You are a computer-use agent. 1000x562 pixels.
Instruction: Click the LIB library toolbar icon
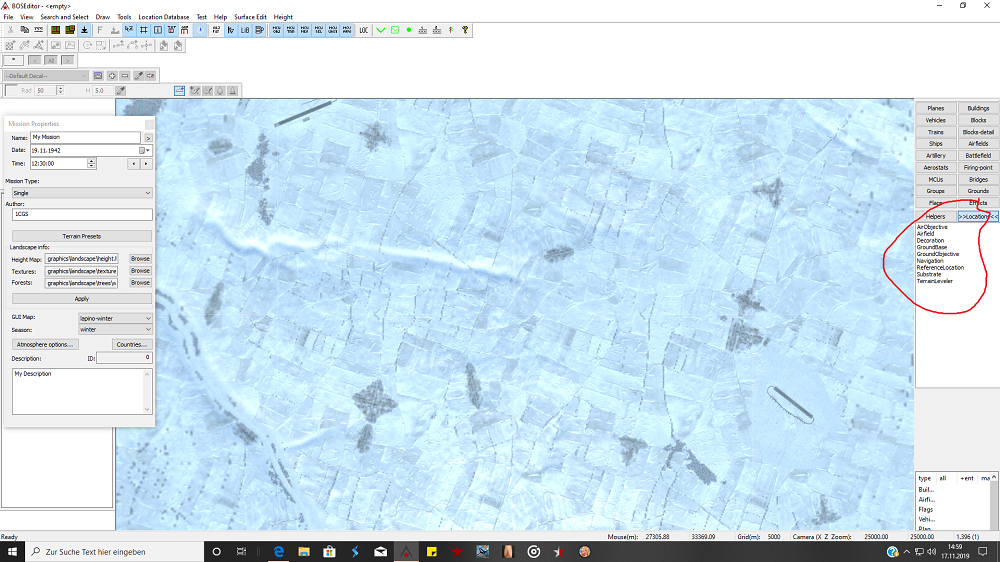click(x=245, y=30)
